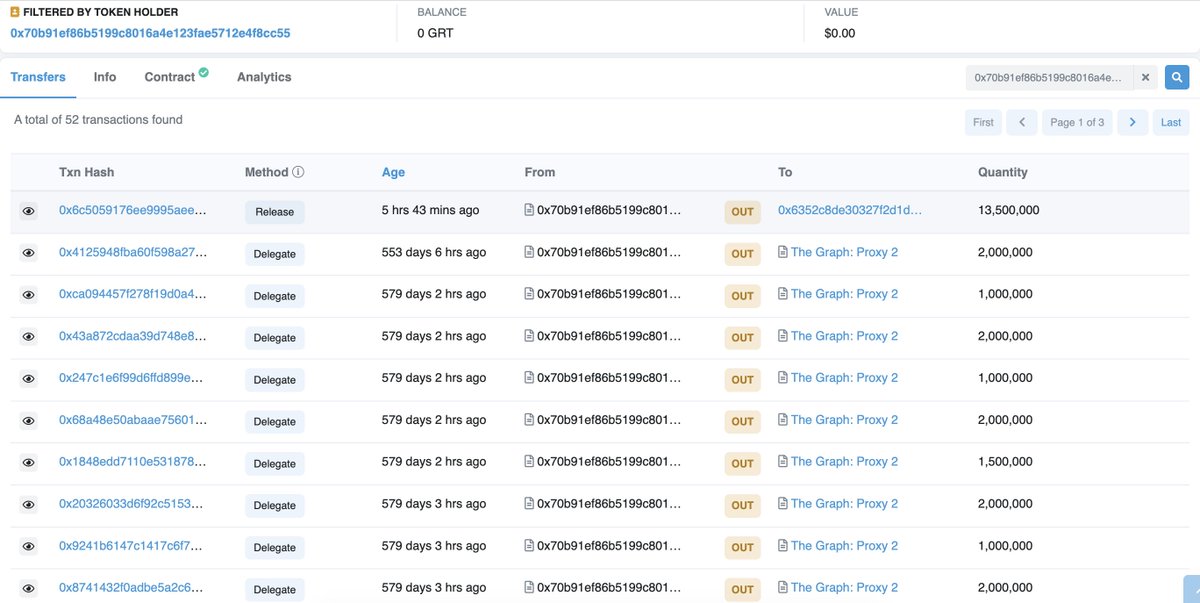The image size is (1200, 603).
Task: Click contract icon beside Proxy 2, 553 days row
Action: click(x=783, y=253)
